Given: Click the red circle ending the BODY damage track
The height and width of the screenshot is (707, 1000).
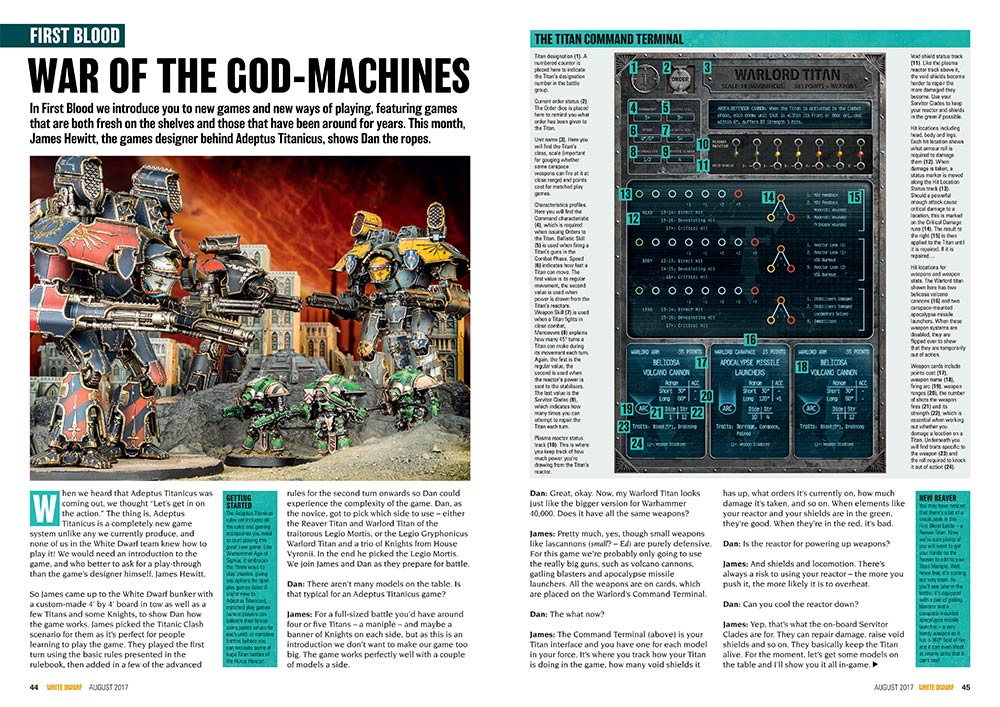Looking at the screenshot, I should [x=754, y=242].
